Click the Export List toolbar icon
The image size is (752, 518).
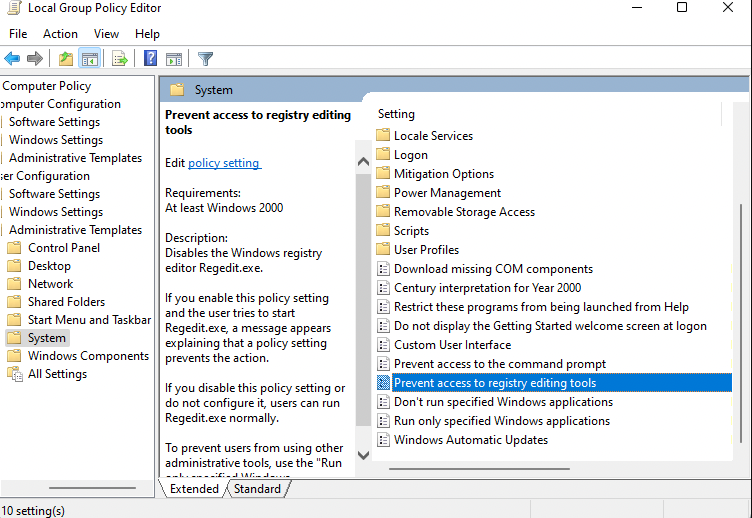click(119, 59)
